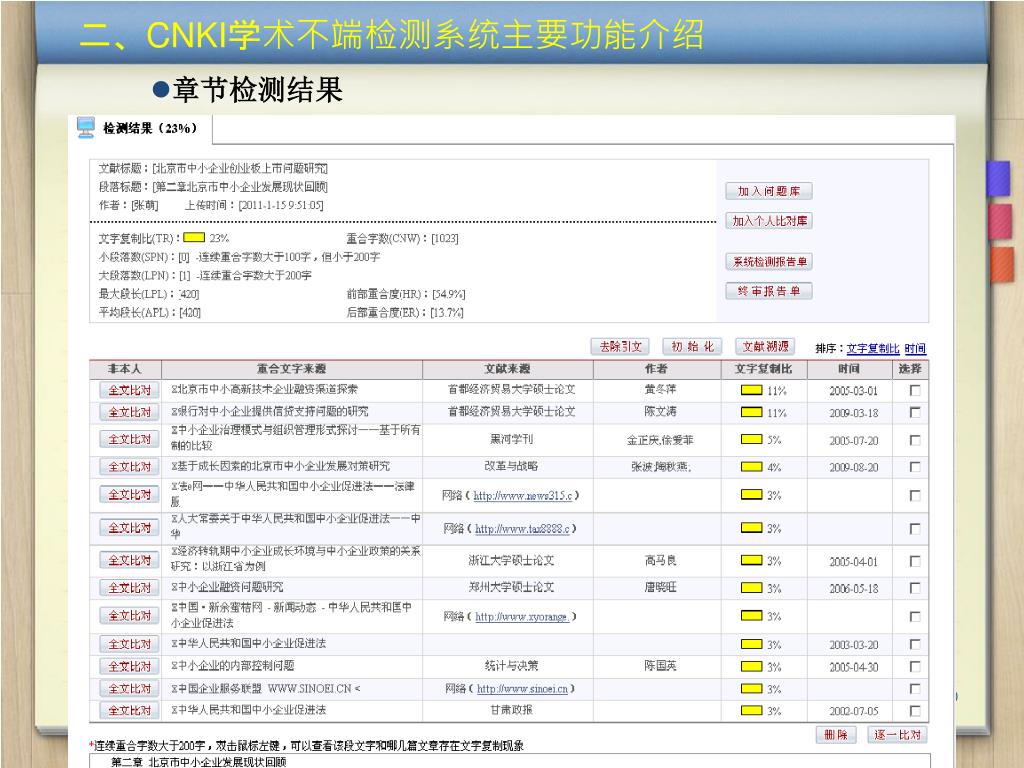Select the checkbox for the 黑河学刊 row
The width and height of the screenshot is (1024, 768).
coord(915,440)
